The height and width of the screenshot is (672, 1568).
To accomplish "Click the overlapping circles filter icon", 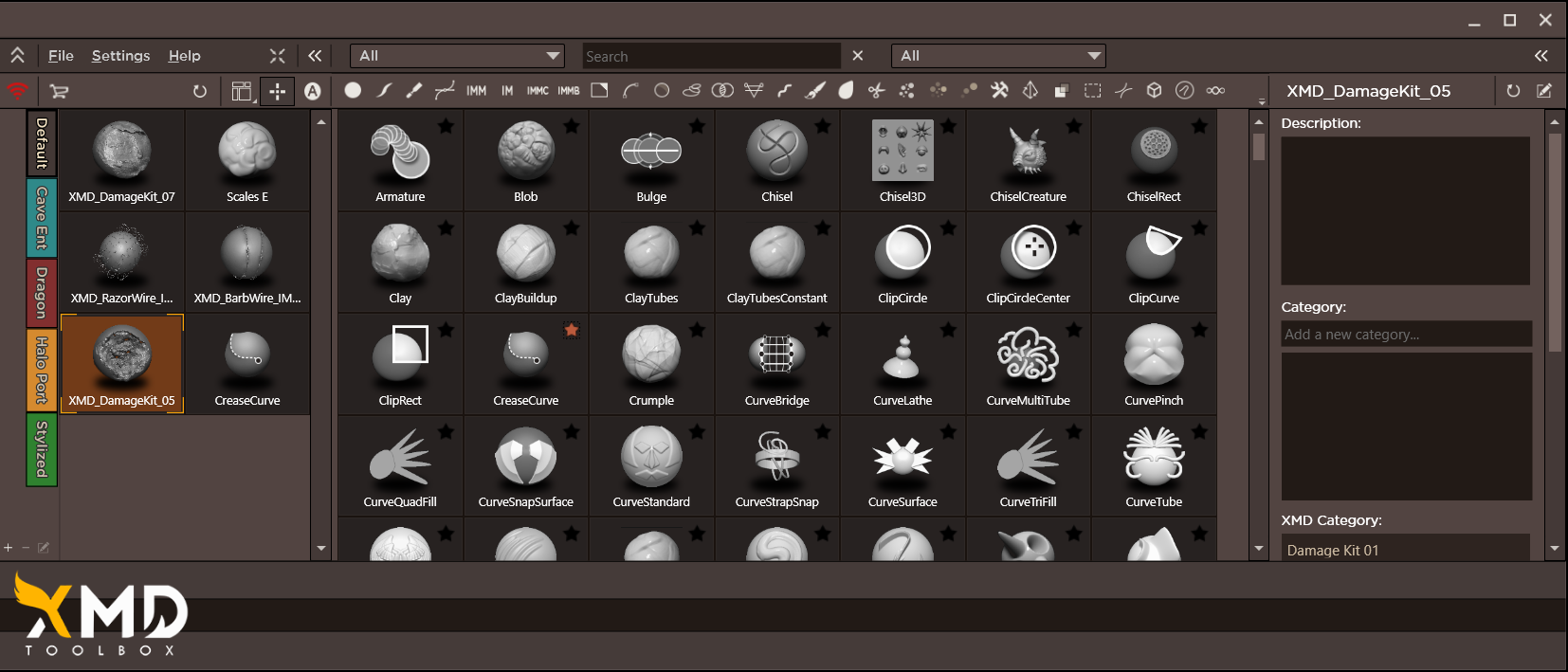I will 722,90.
